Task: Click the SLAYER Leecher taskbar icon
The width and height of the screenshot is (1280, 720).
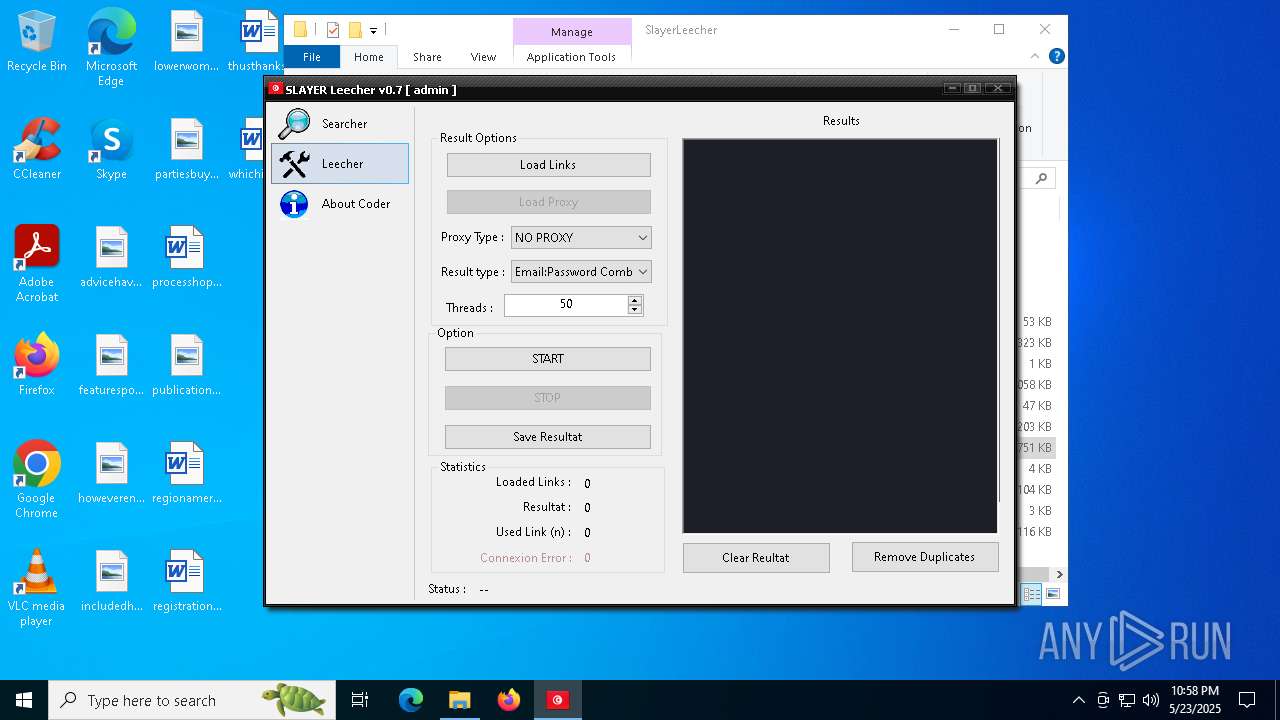Action: (558, 700)
